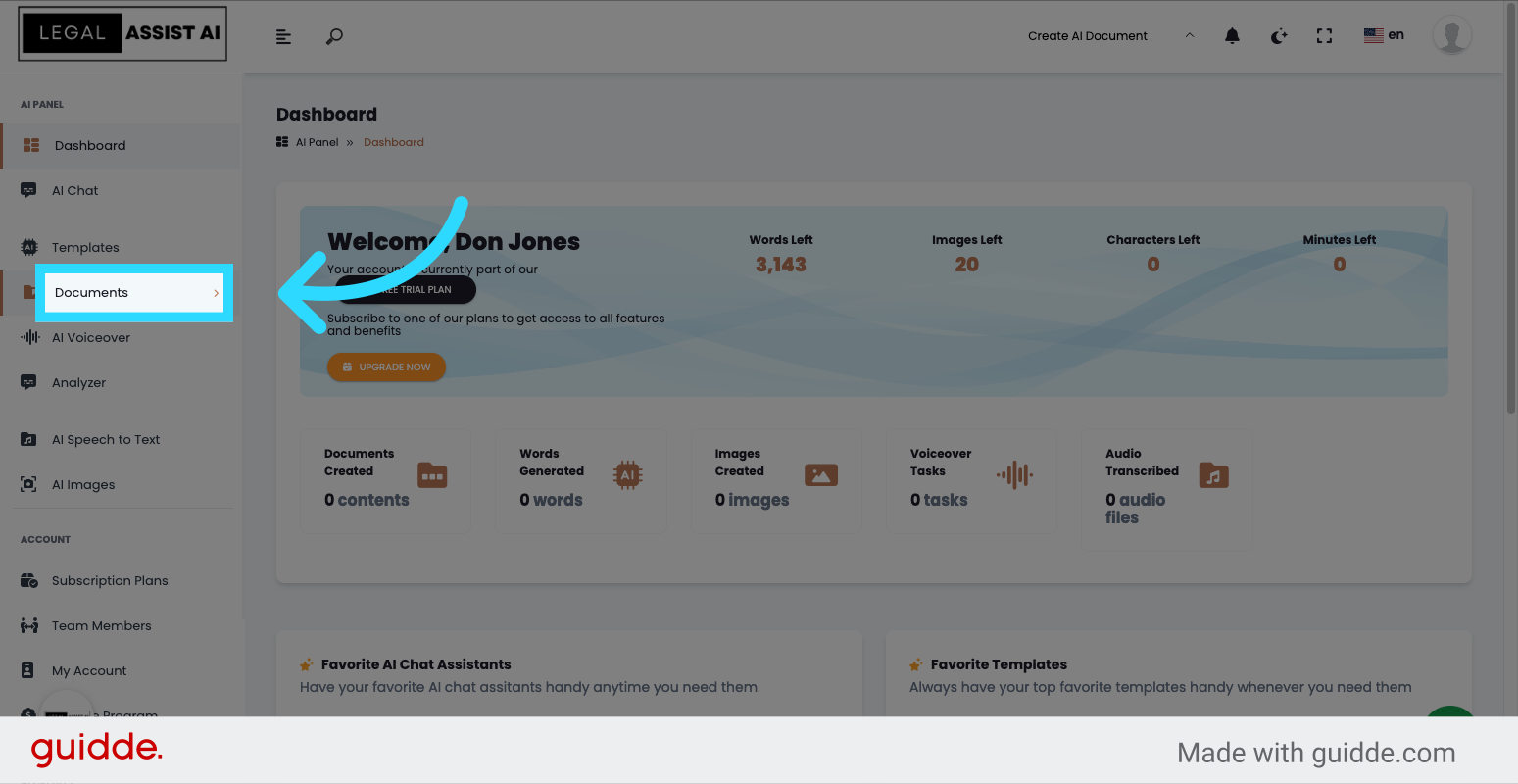Click the Words Left value 3,143
Viewport: 1518px width, 784px height.
point(781,265)
